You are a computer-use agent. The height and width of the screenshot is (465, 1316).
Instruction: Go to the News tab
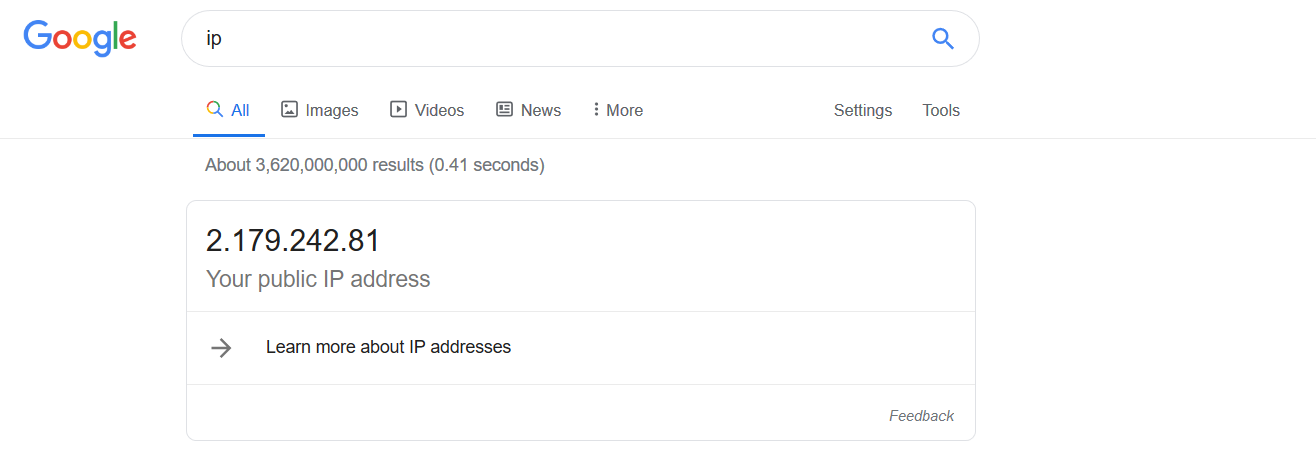540,110
